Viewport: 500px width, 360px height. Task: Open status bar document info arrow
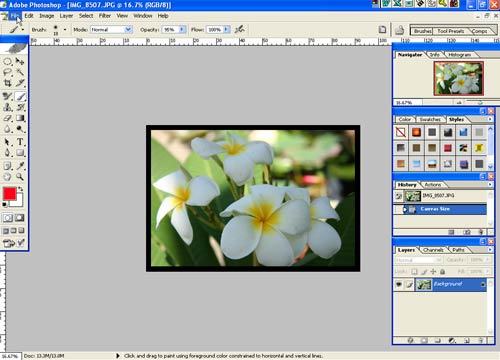tap(117, 356)
